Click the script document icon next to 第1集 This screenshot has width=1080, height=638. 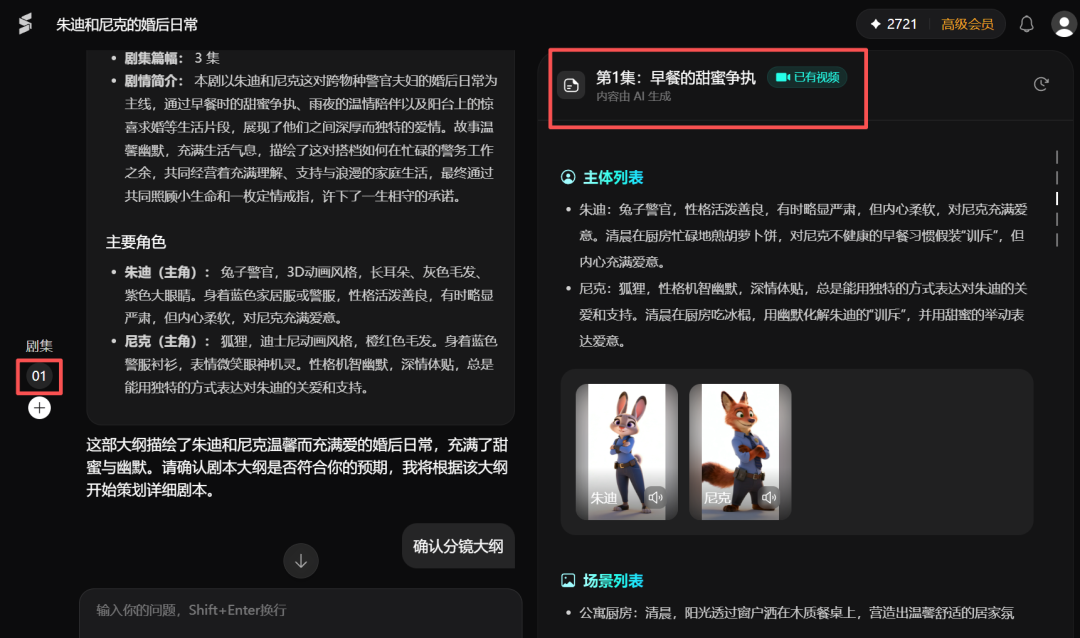pyautogui.click(x=571, y=85)
